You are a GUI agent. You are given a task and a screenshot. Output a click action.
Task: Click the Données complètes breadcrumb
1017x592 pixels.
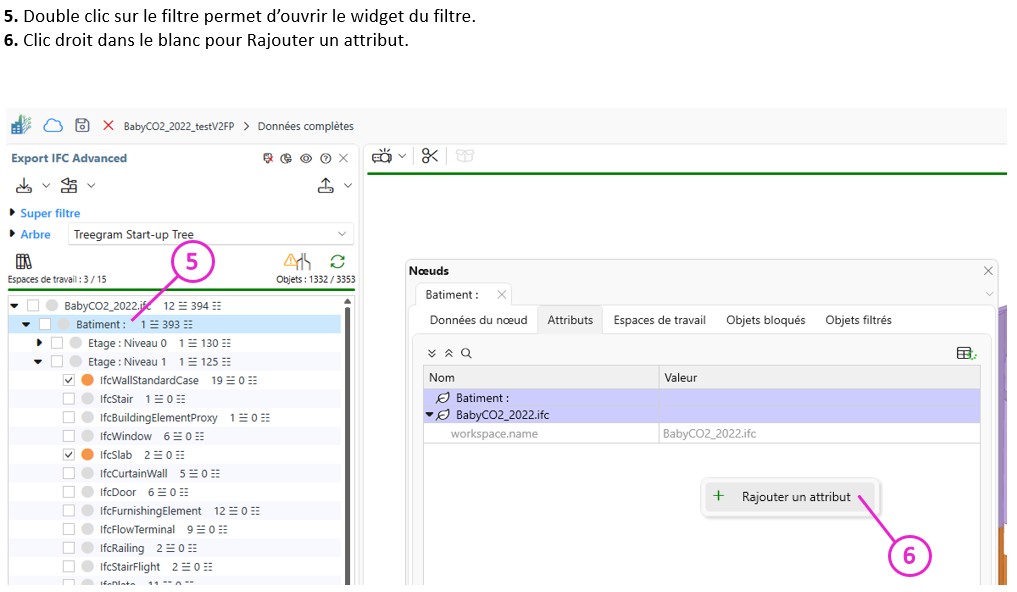[x=305, y=126]
